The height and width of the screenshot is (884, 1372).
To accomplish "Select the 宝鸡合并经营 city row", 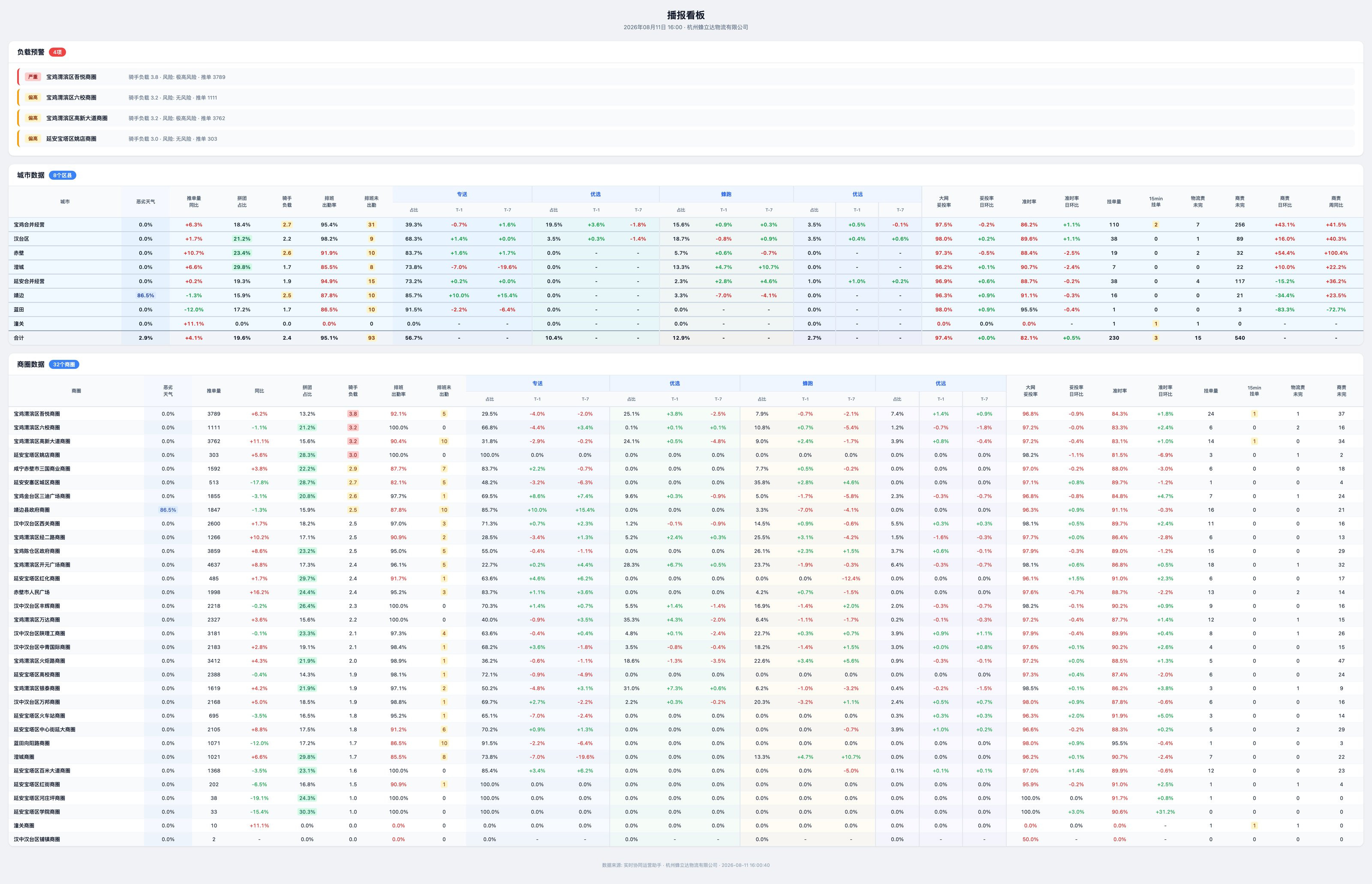I will point(686,224).
